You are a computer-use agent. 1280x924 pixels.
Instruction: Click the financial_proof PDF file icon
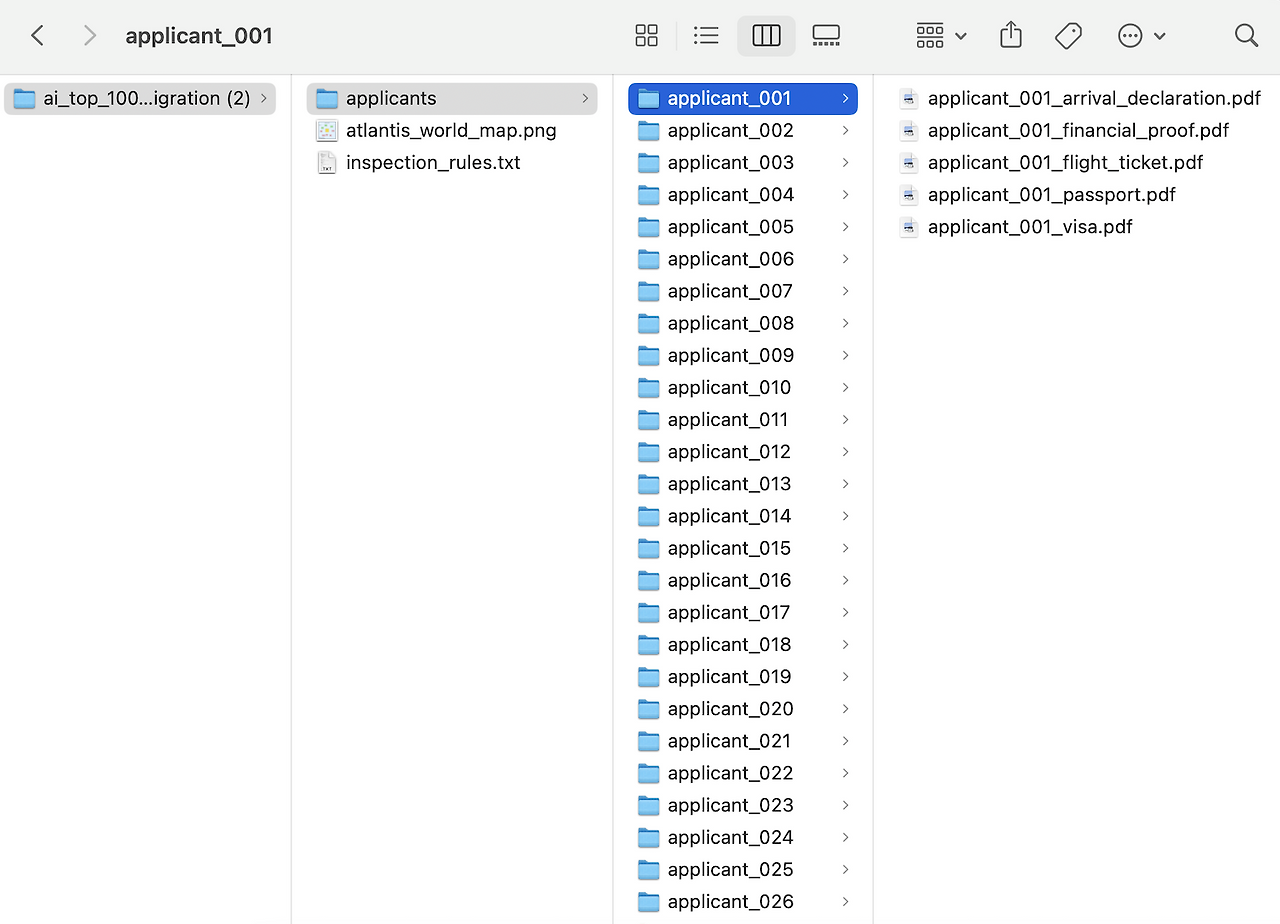[909, 130]
